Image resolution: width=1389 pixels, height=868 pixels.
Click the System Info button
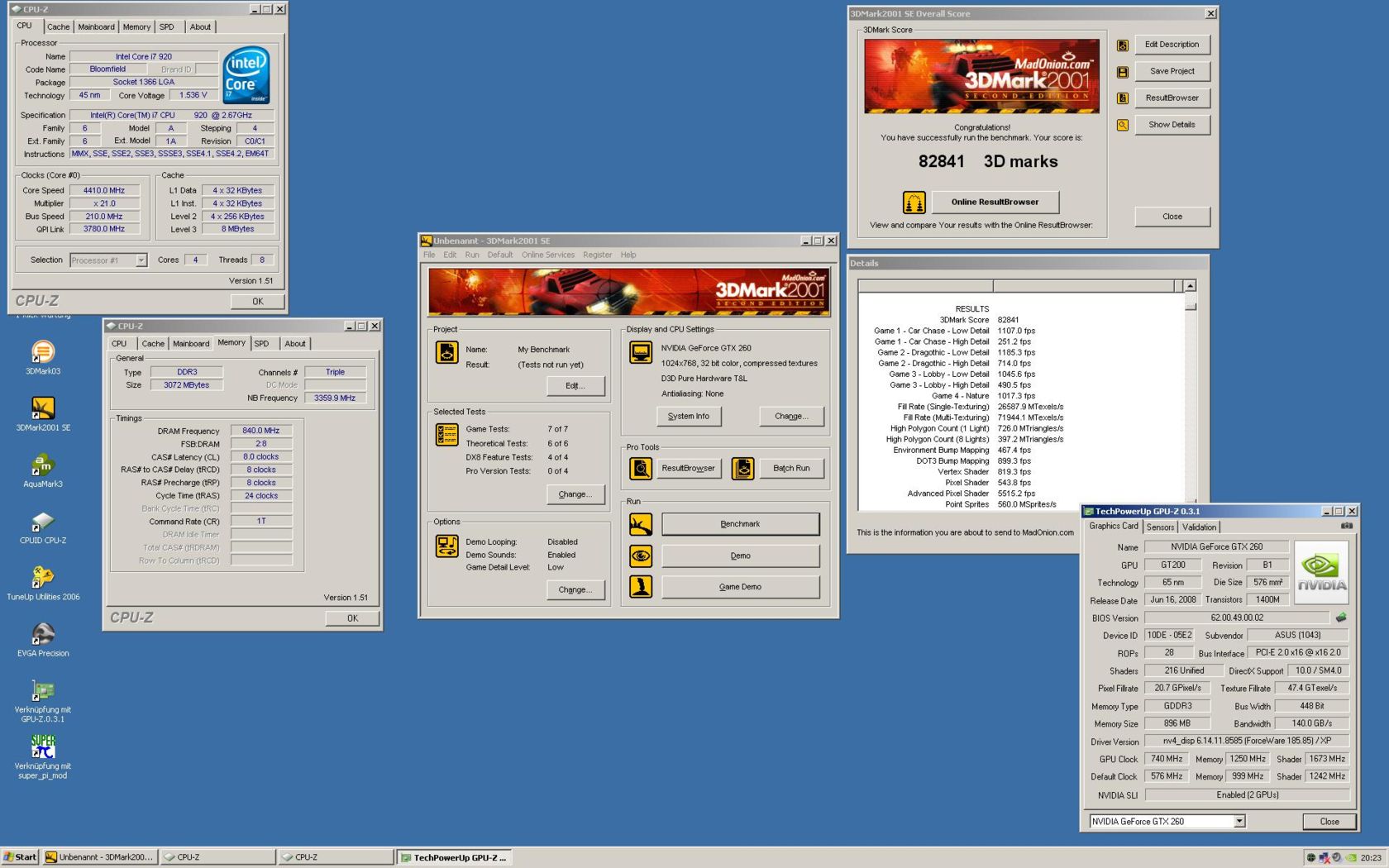pos(689,417)
